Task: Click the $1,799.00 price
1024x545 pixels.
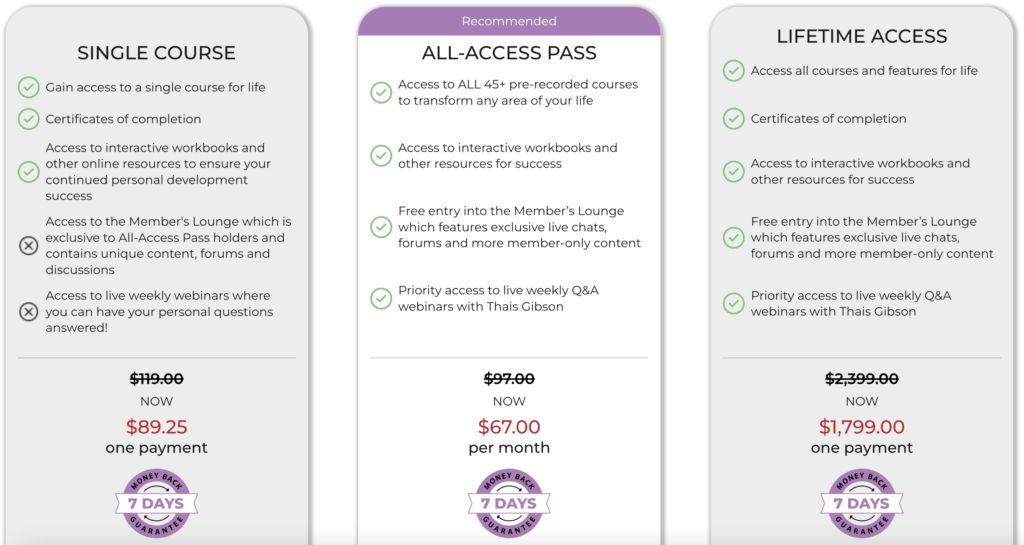Action: (x=861, y=427)
